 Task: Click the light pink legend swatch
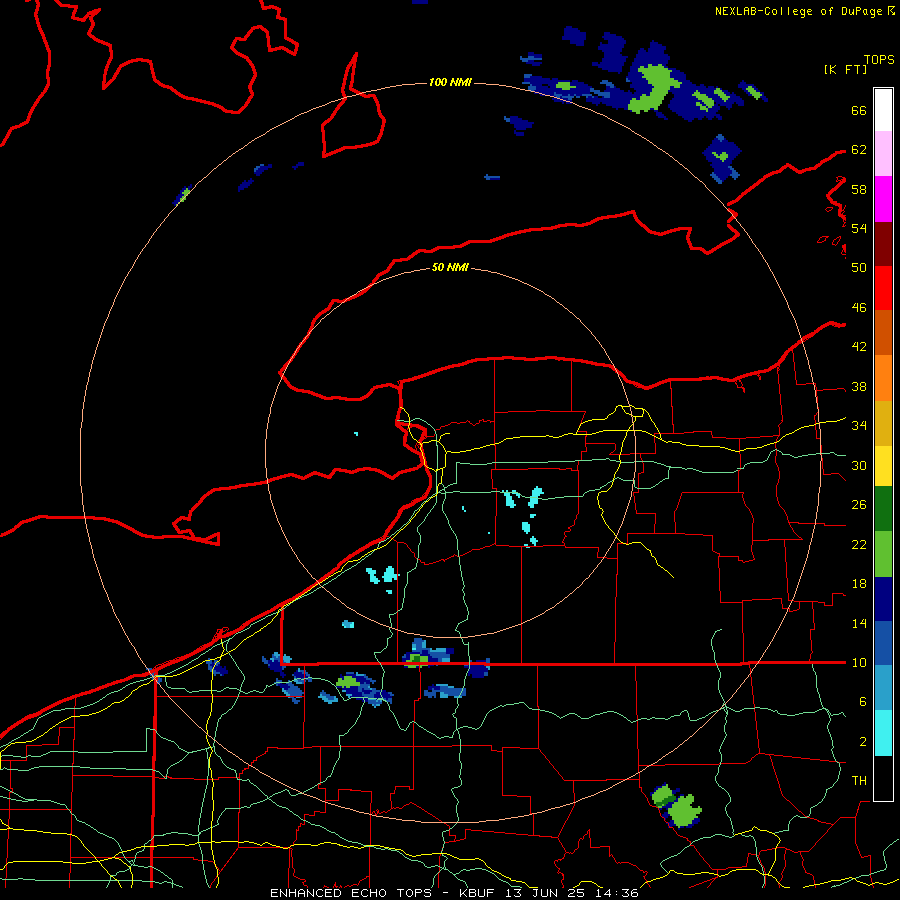pos(883,154)
